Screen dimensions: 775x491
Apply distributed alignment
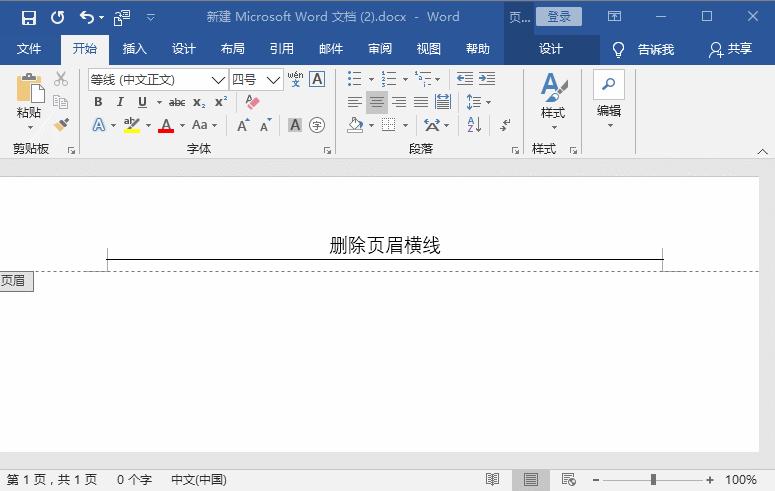pos(443,102)
